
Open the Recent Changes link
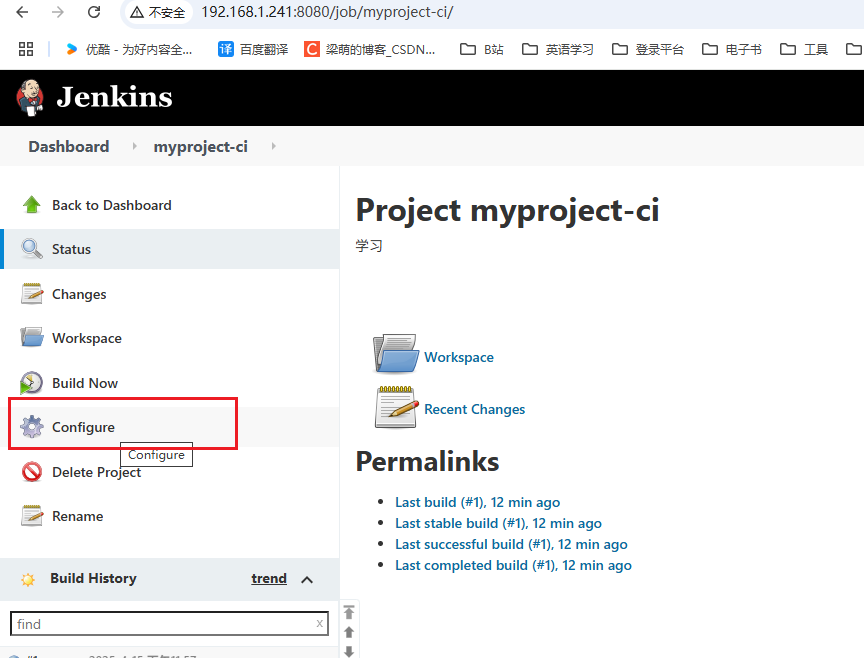click(474, 409)
